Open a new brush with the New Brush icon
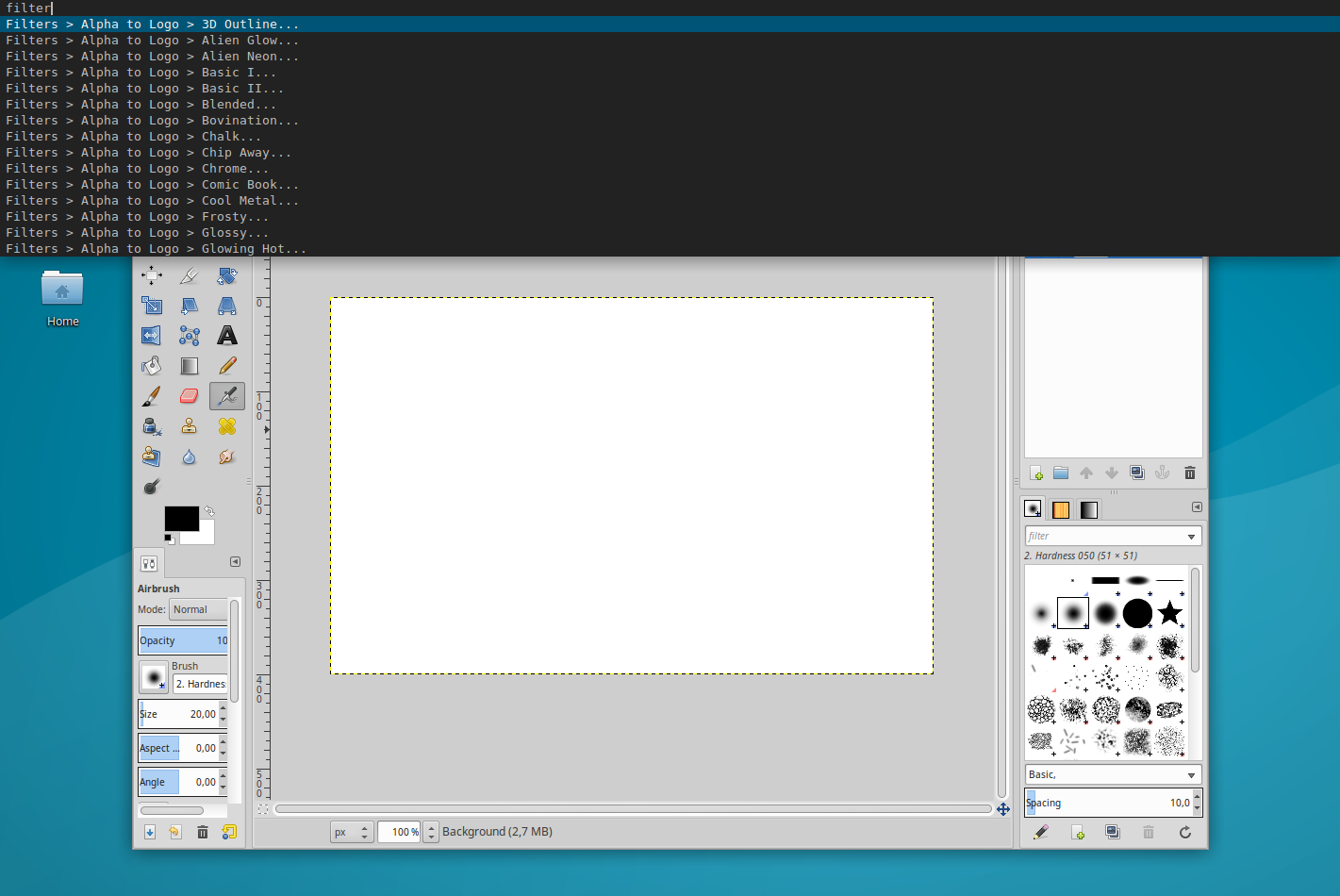 coord(1077,832)
